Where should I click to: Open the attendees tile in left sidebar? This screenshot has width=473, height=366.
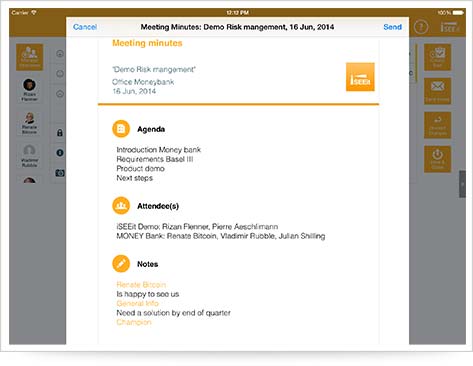(30, 57)
